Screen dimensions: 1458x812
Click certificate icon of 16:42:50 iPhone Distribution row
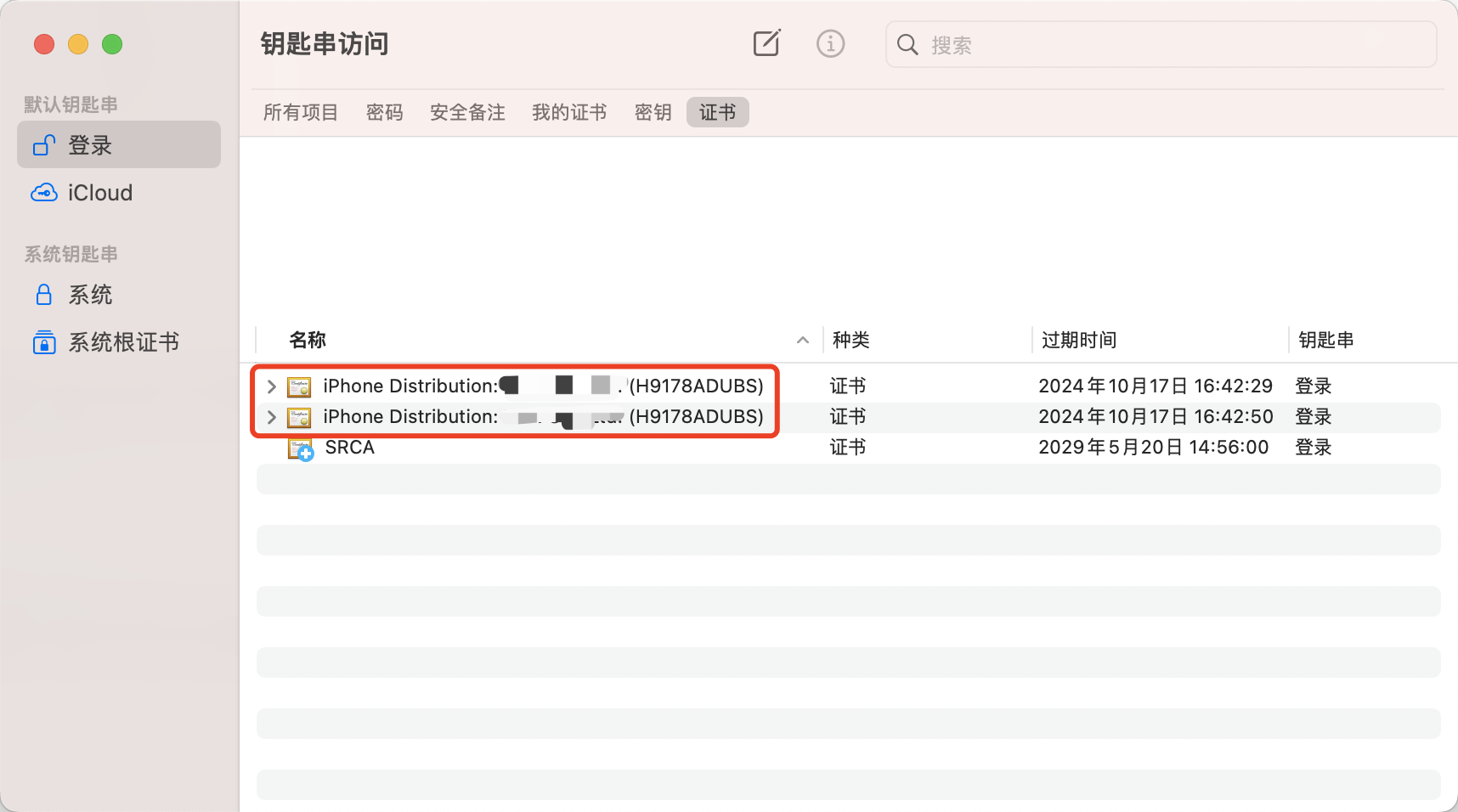[299, 417]
